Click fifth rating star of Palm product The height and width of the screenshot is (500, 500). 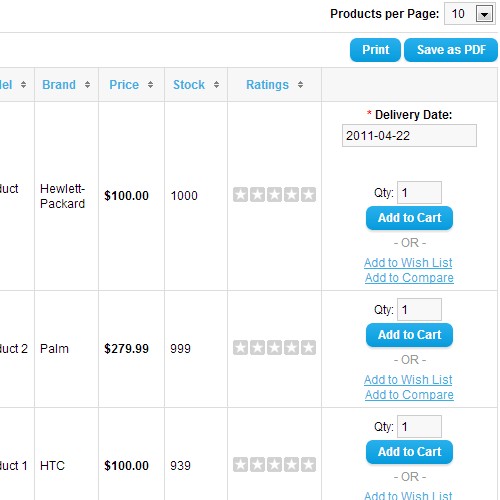coord(308,348)
